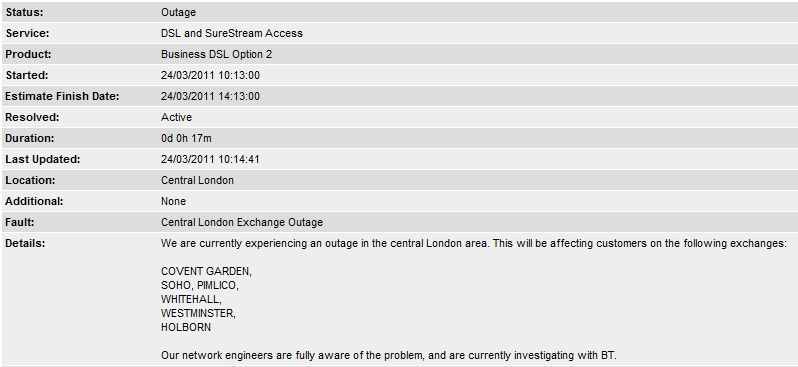This screenshot has width=798, height=367.
Task: Select DSL and SureStream Access text
Action: pyautogui.click(x=232, y=34)
